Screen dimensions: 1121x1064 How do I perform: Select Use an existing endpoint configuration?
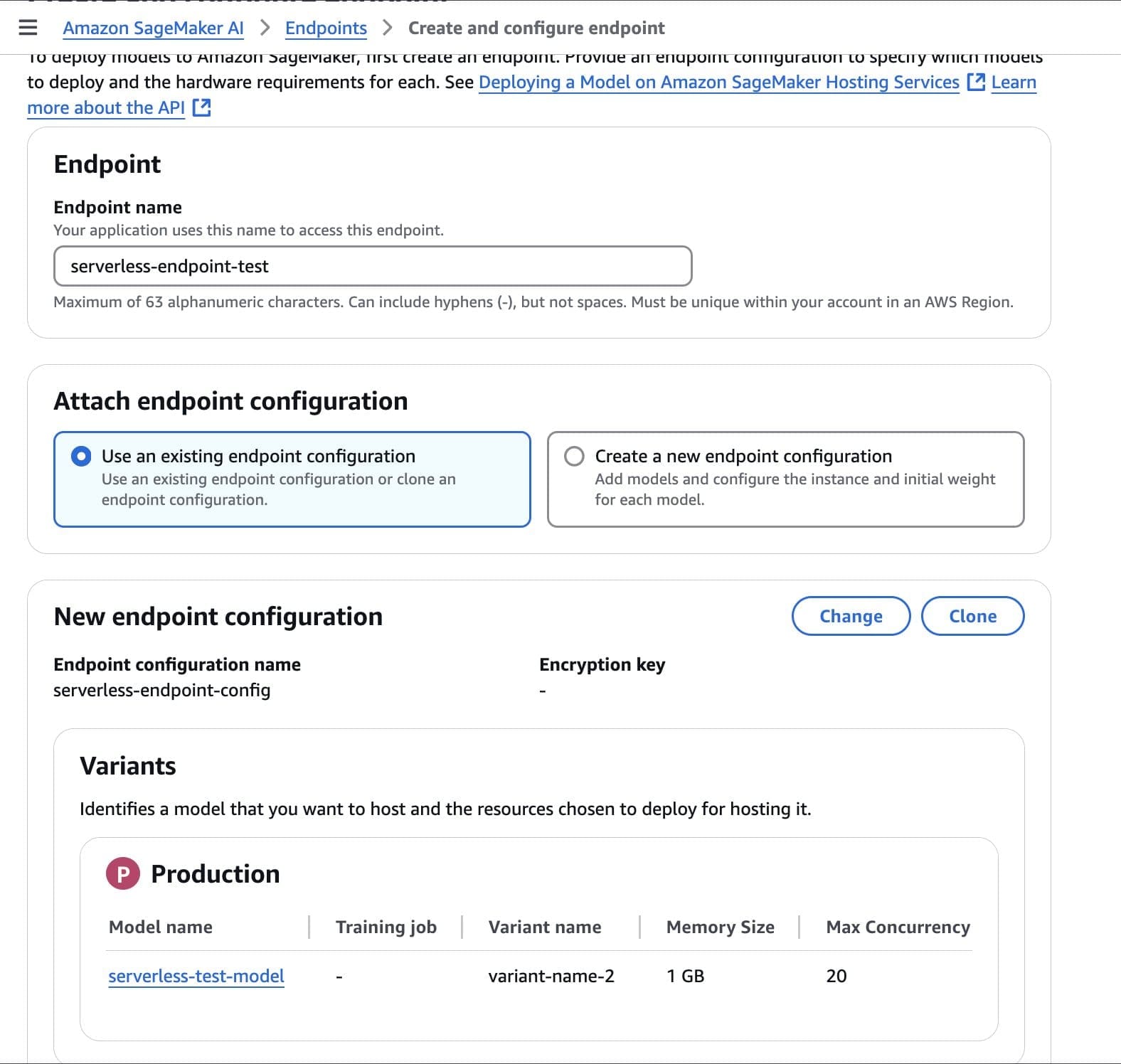point(82,456)
